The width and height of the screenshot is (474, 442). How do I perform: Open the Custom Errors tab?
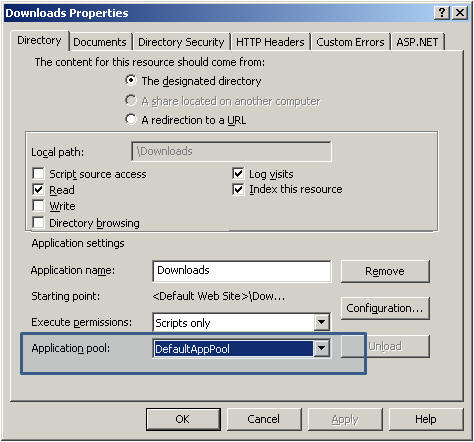click(350, 42)
